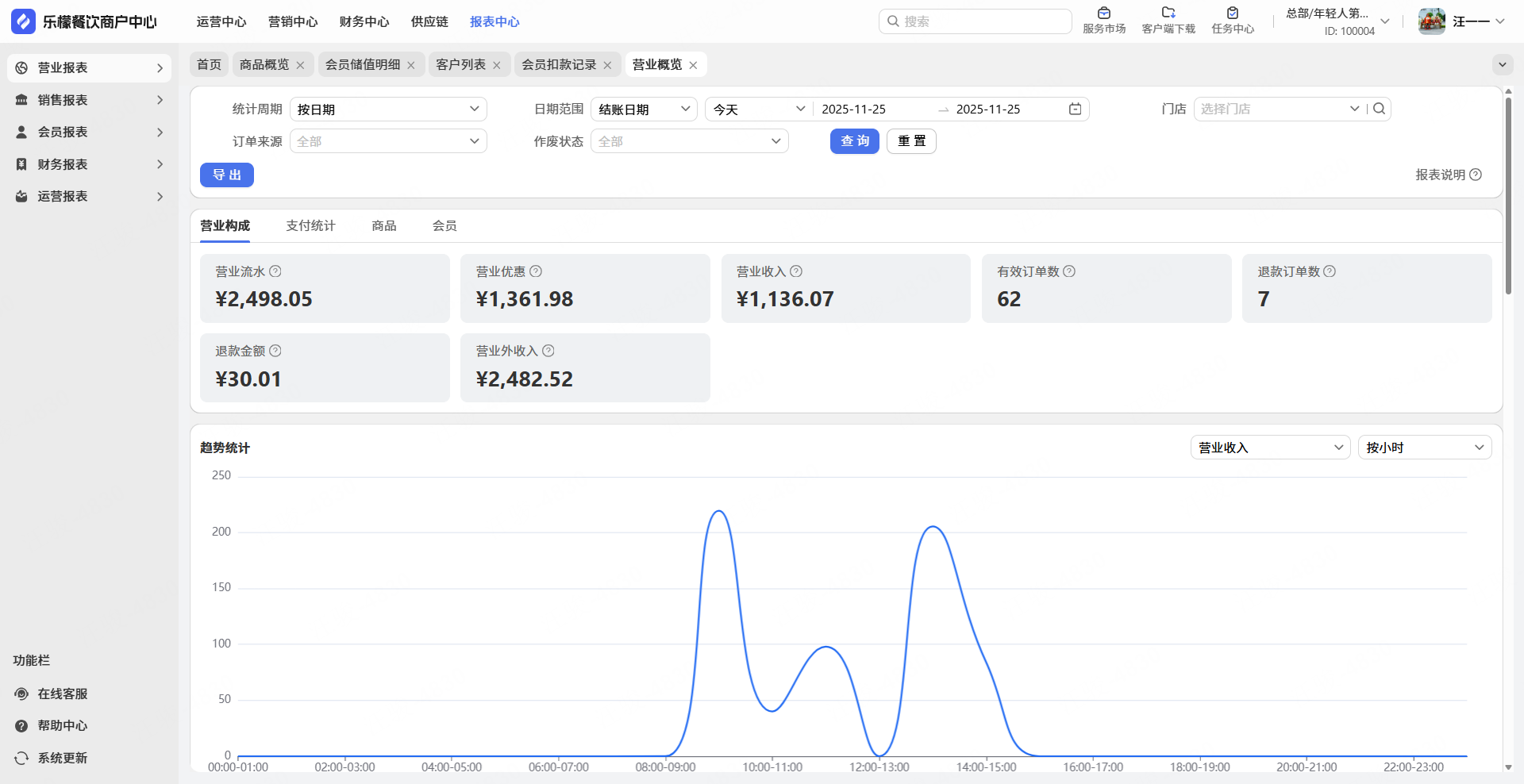Open the 选择门店 dropdown
Screen dimensions: 1524x784
1280,109
